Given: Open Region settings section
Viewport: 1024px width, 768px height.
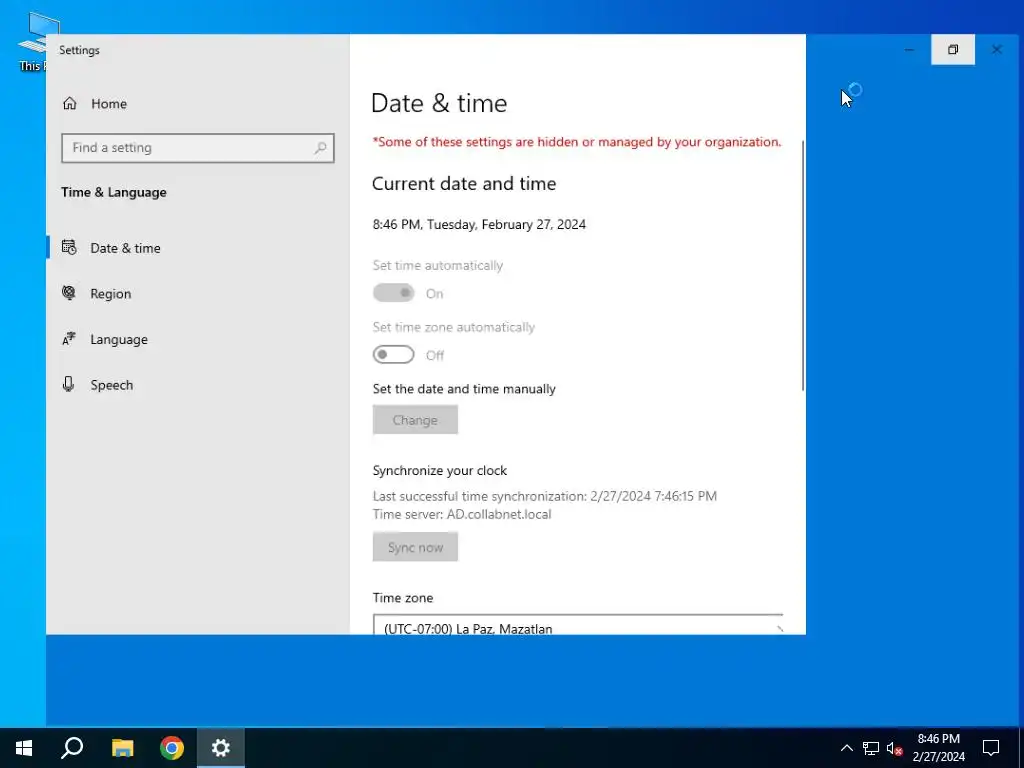Looking at the screenshot, I should point(197,294).
